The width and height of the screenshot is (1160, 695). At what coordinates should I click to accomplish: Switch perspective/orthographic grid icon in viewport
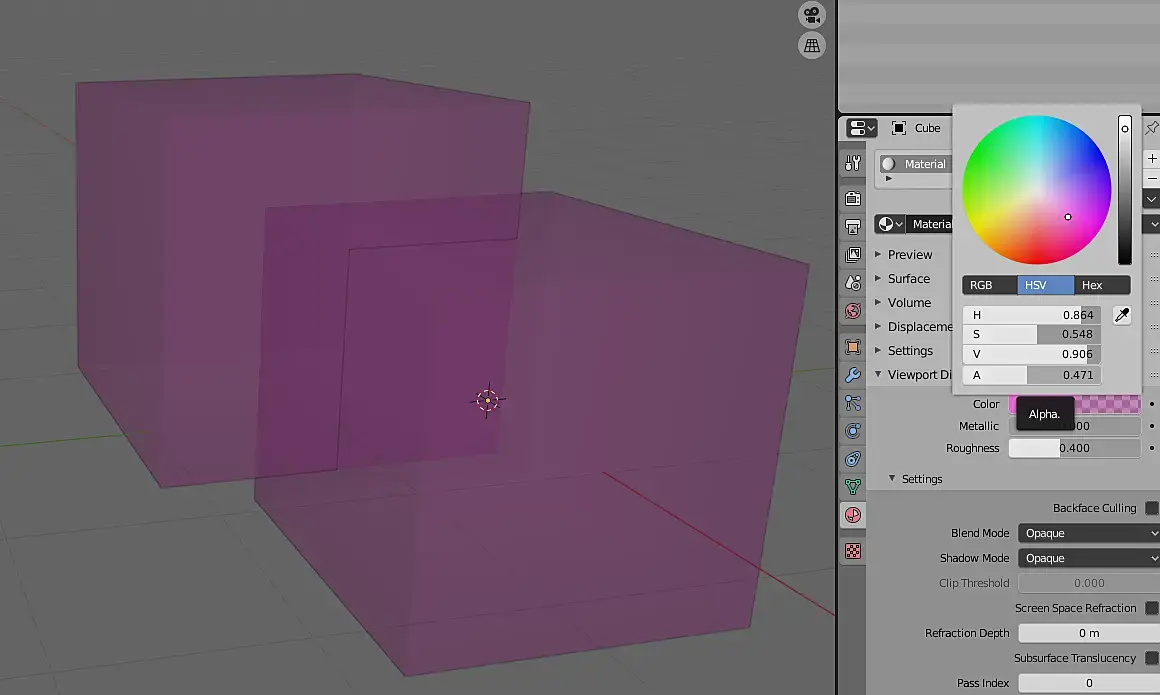[812, 46]
